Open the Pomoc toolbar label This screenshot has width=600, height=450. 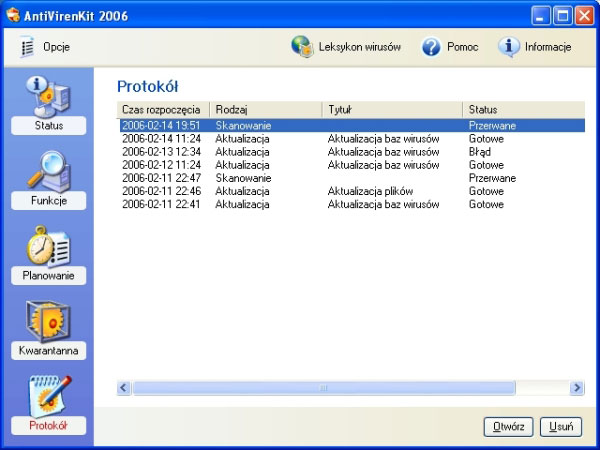(463, 47)
